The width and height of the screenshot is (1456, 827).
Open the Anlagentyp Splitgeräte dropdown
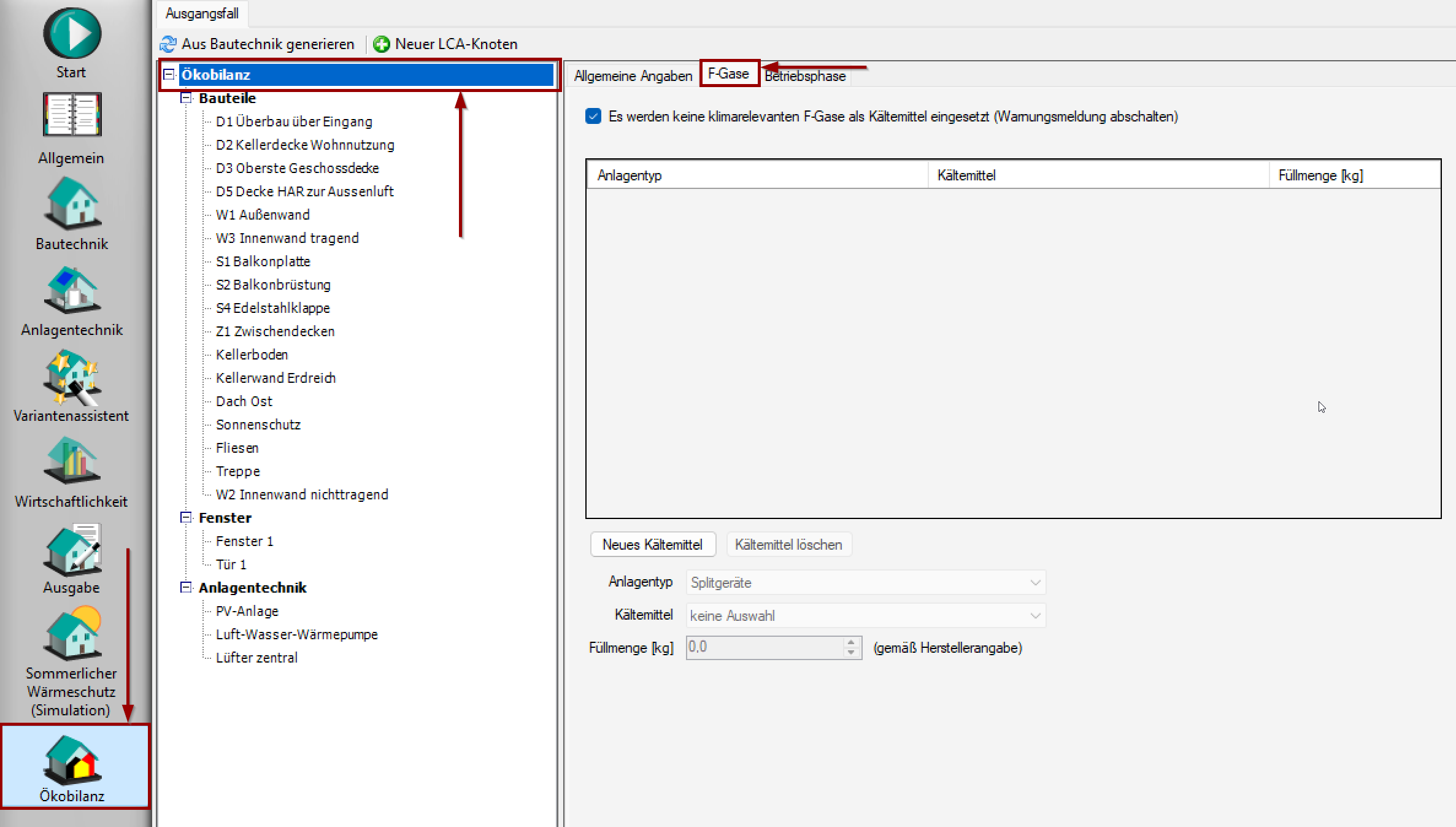(1034, 583)
